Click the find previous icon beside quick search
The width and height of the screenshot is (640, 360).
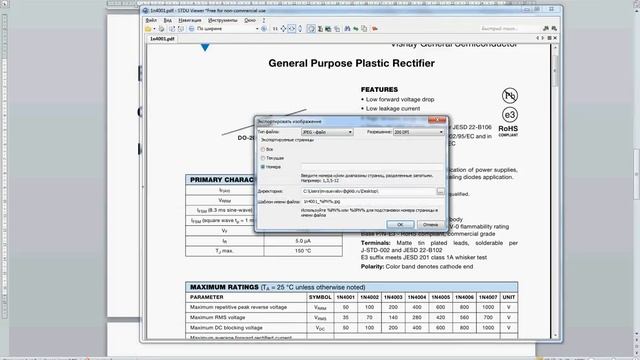pos(546,29)
